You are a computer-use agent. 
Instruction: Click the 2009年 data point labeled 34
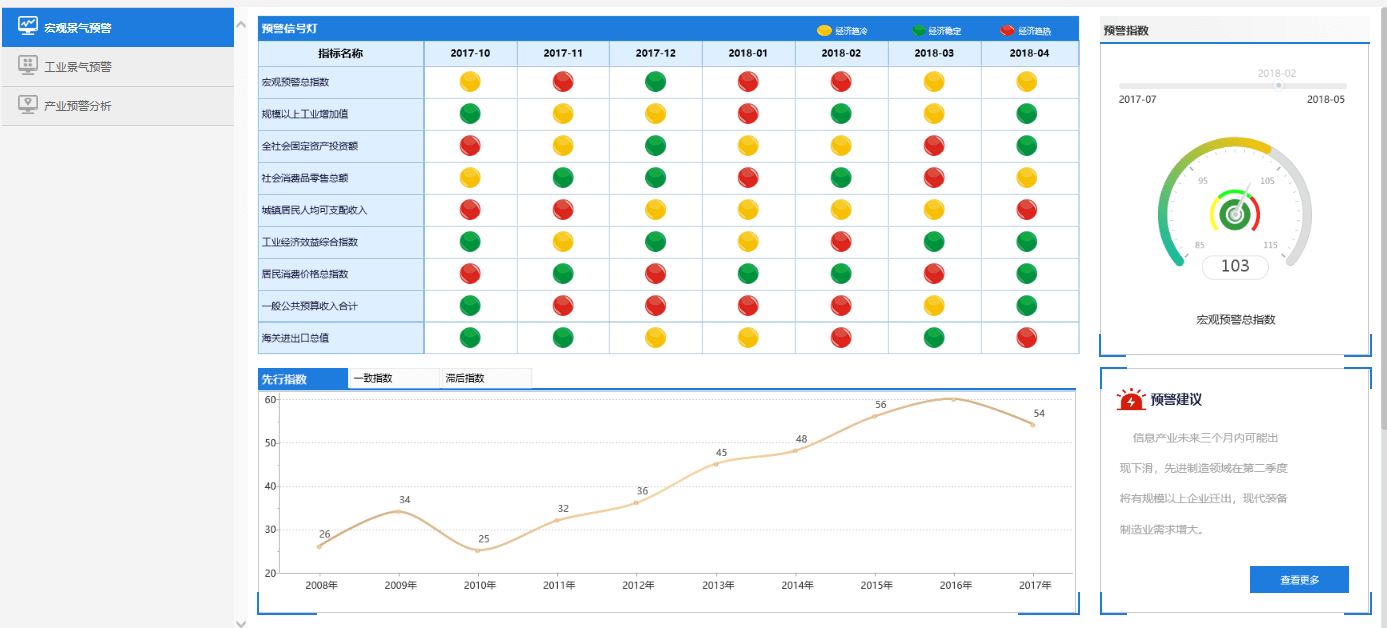(x=398, y=511)
